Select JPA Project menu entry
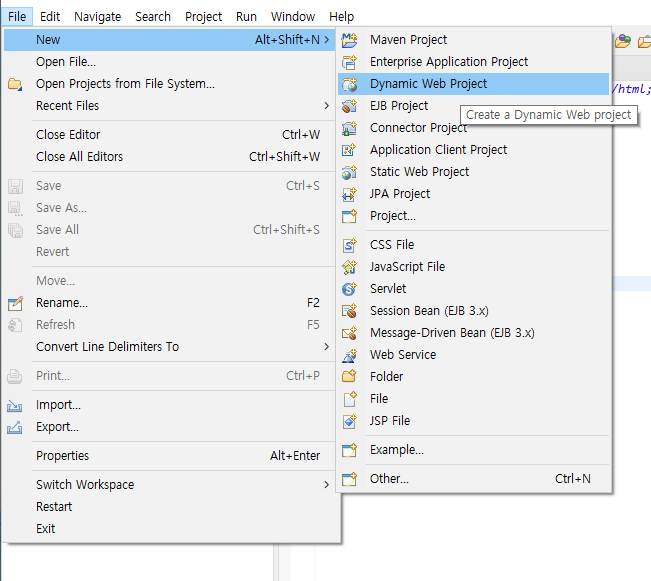 click(473, 194)
